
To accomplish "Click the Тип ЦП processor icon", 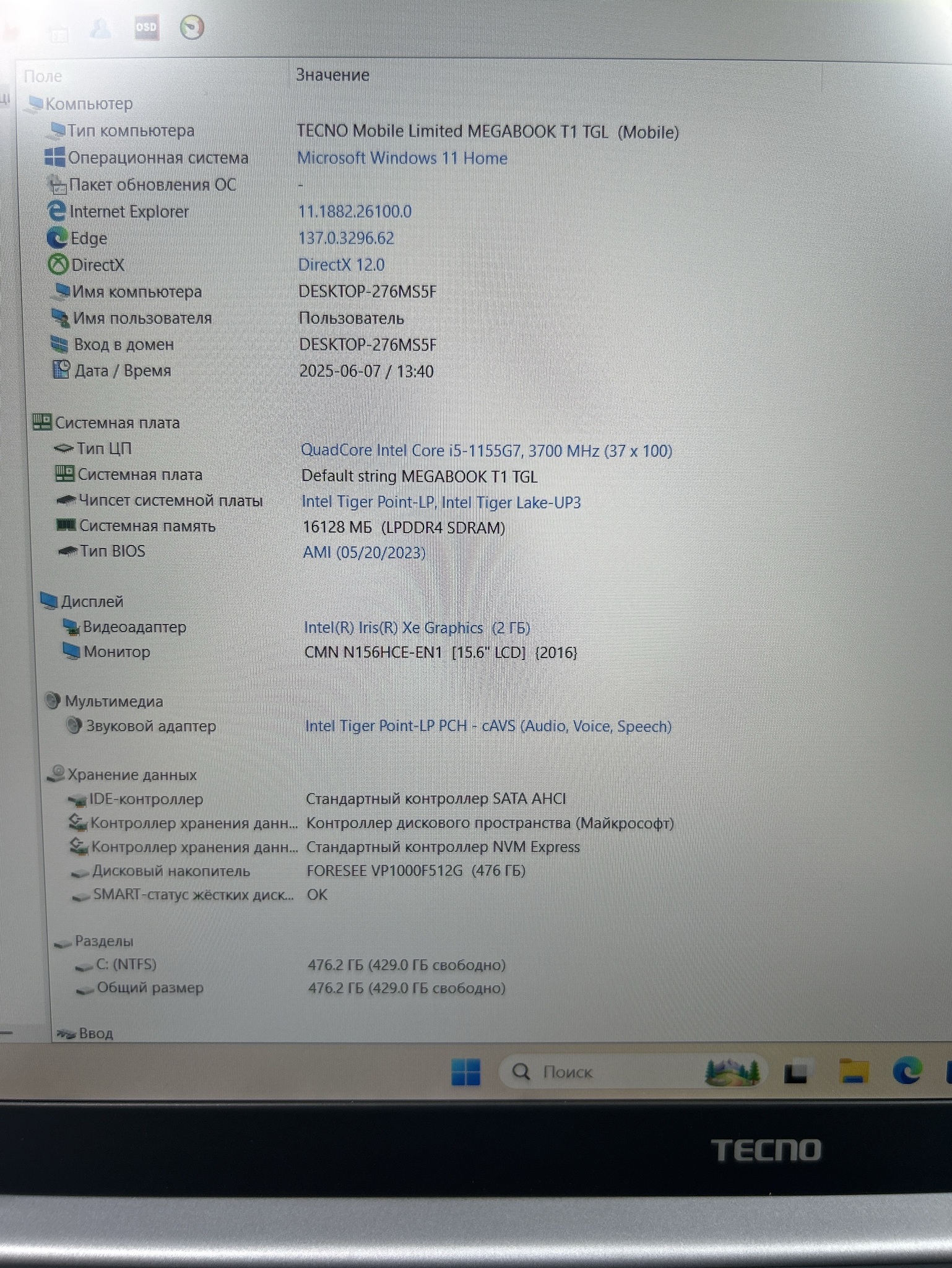I will [x=64, y=448].
